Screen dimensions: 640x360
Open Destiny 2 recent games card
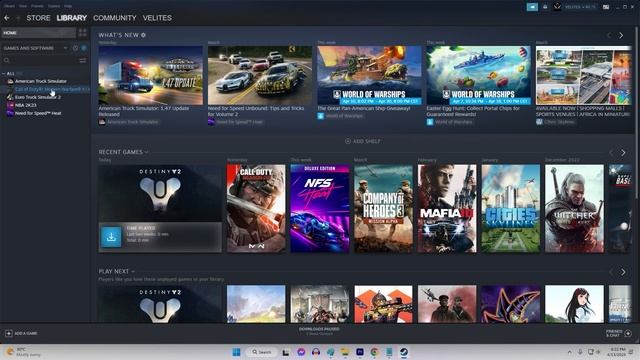tap(160, 208)
